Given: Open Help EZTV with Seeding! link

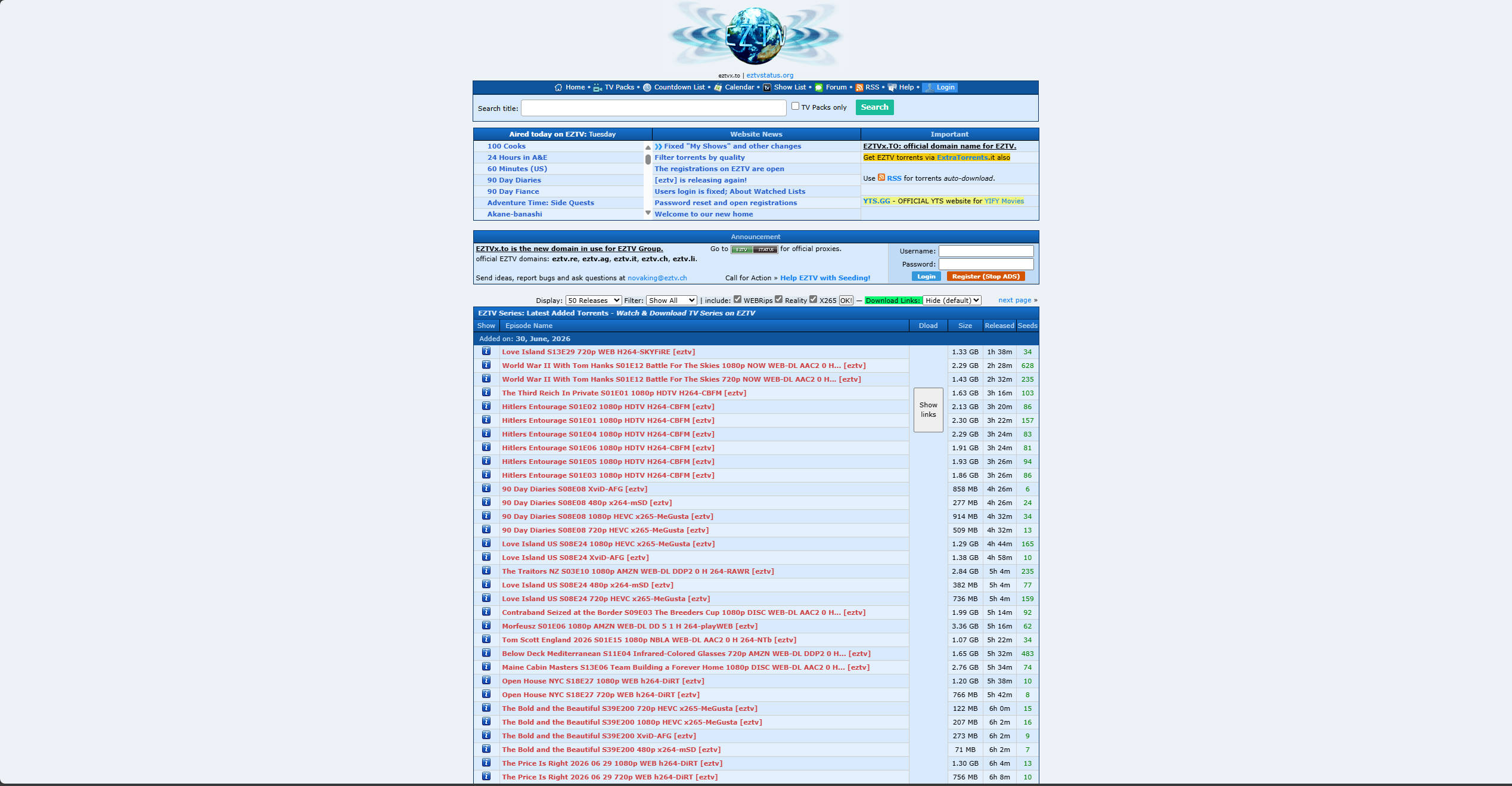Looking at the screenshot, I should 825,278.
